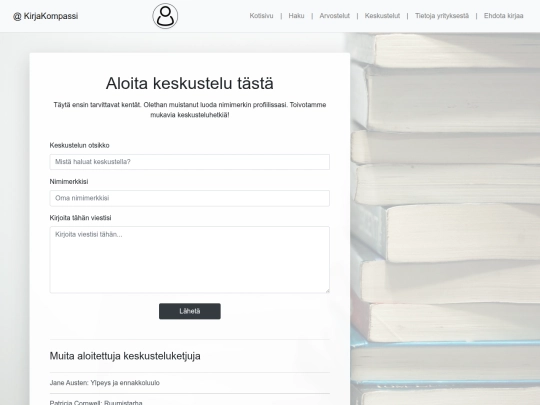The width and height of the screenshot is (540, 405).
Task: Open the Ehdota kirjaa page
Action: pyautogui.click(x=503, y=16)
